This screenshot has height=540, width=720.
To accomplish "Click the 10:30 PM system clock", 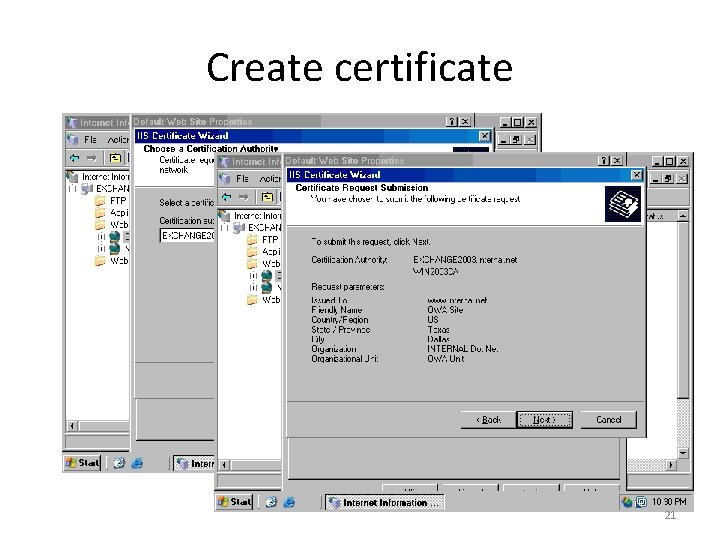I will pyautogui.click(x=669, y=502).
